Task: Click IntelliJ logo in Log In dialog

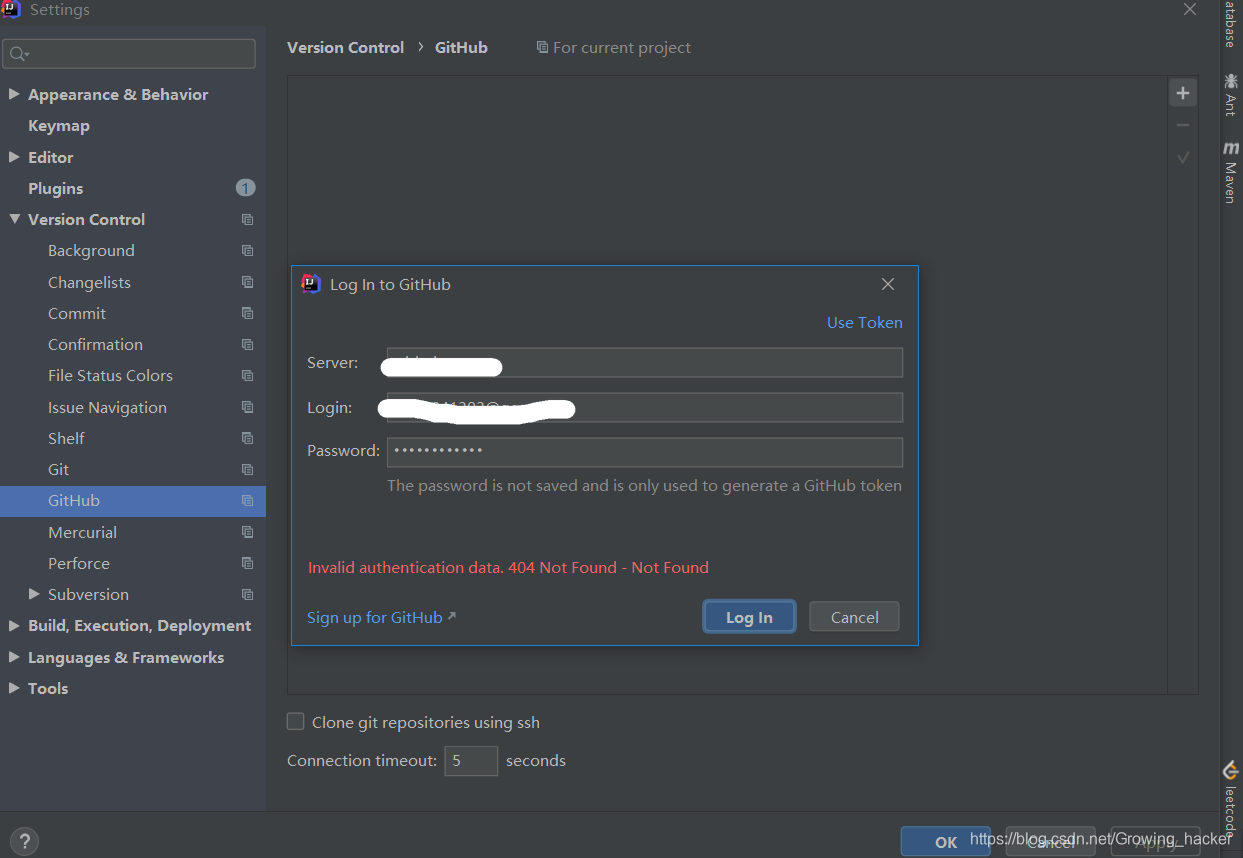Action: (x=311, y=284)
